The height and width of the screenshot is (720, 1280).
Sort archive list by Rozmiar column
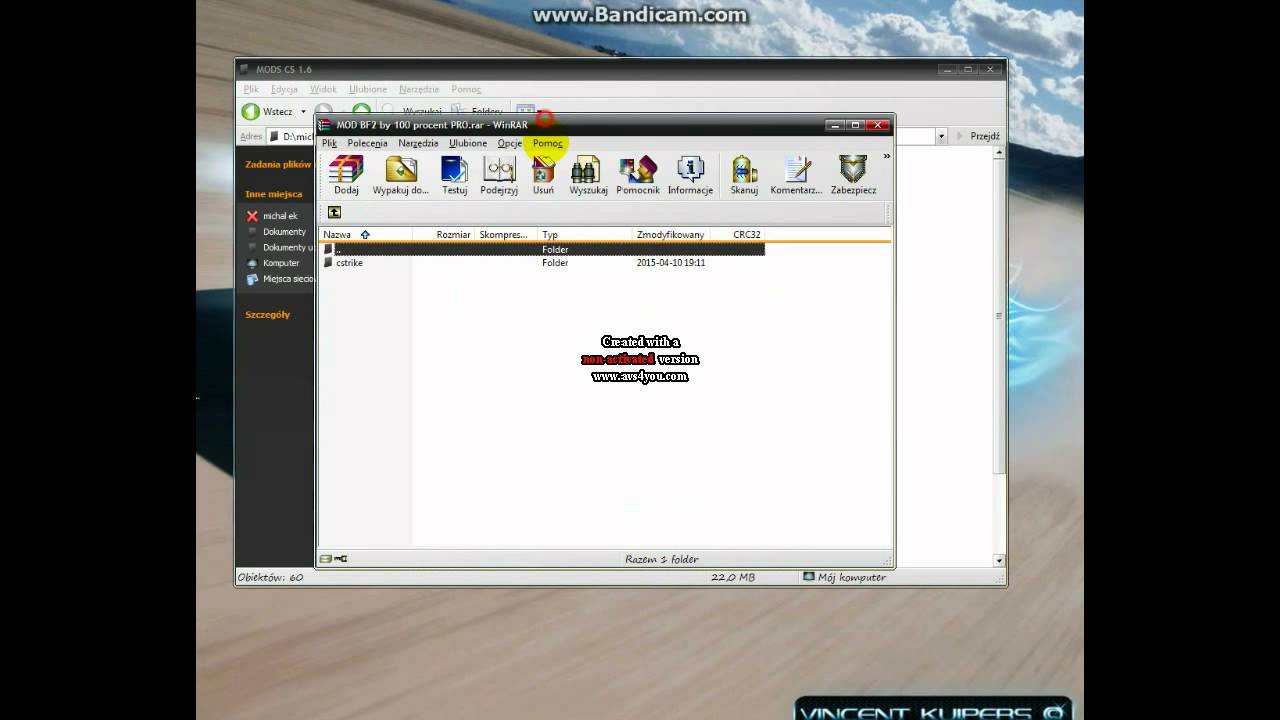coord(443,235)
